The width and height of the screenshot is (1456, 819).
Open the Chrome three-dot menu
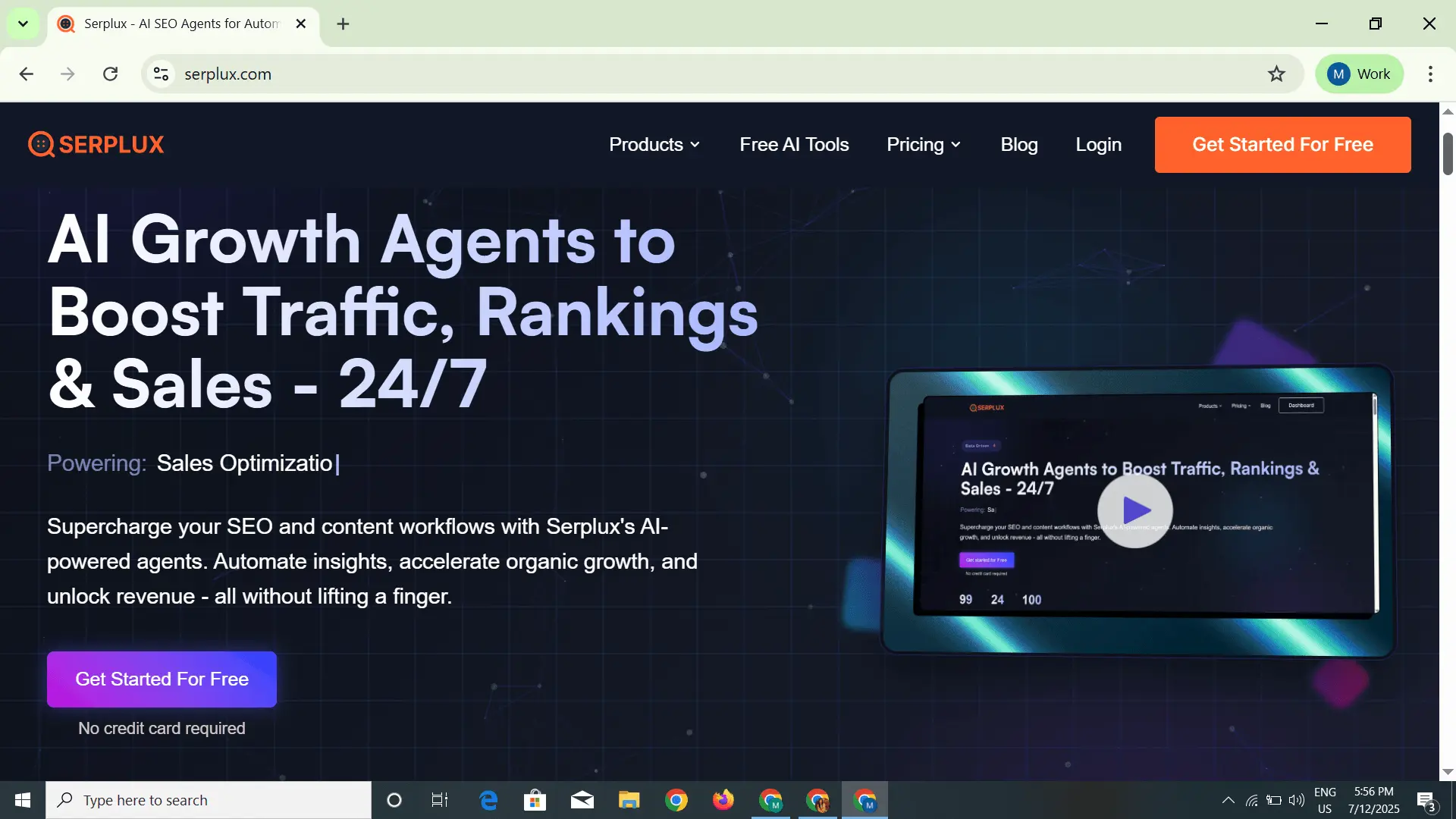[1430, 74]
